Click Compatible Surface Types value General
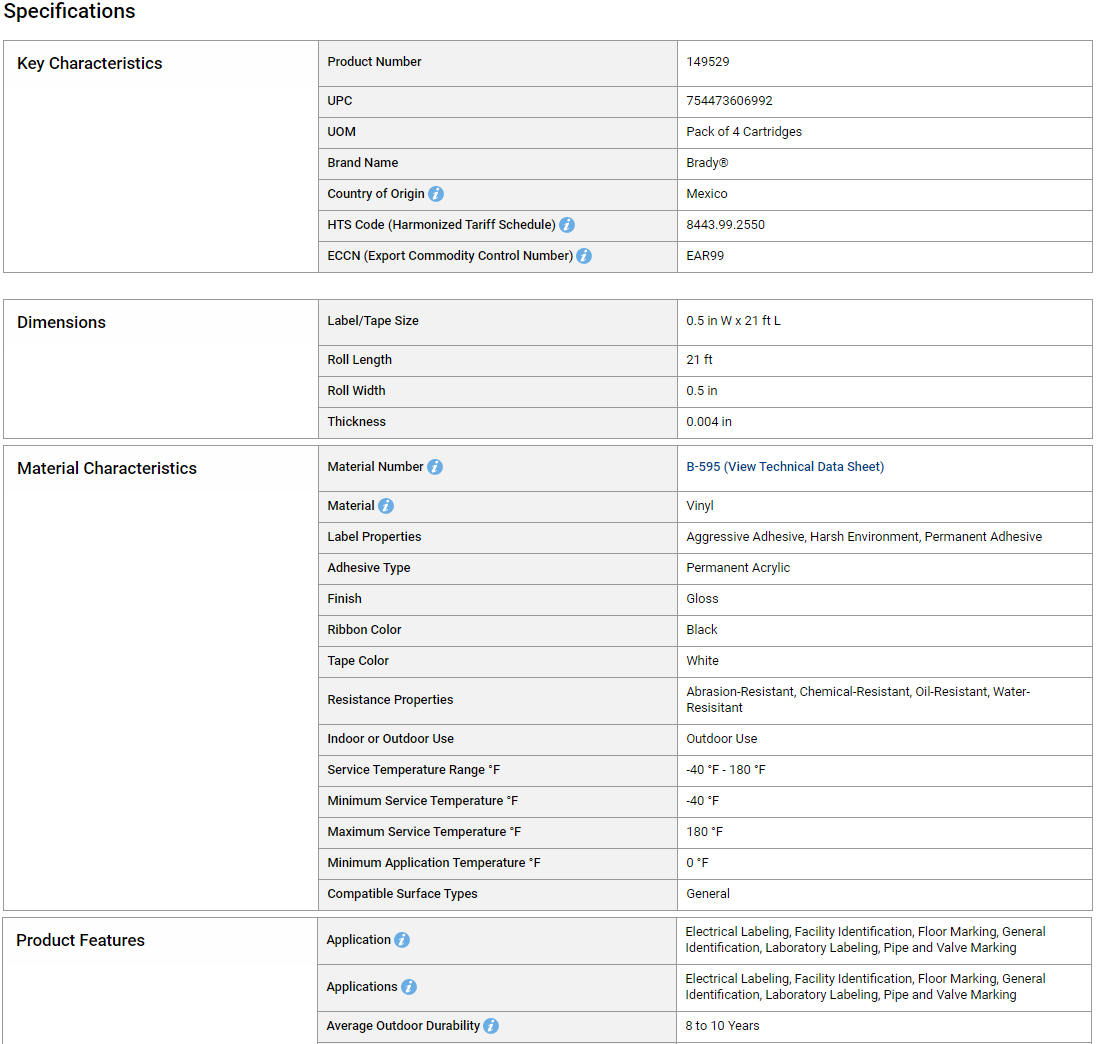 [x=708, y=893]
